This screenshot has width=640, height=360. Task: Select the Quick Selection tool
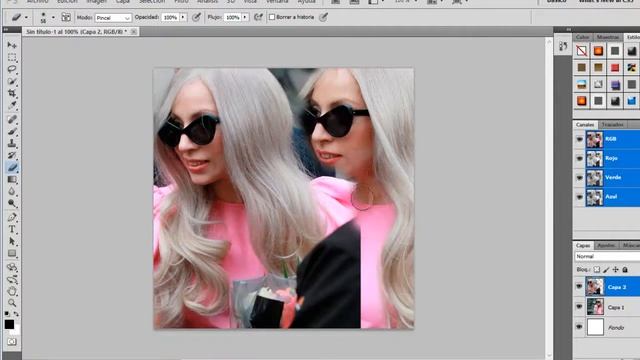12,81
